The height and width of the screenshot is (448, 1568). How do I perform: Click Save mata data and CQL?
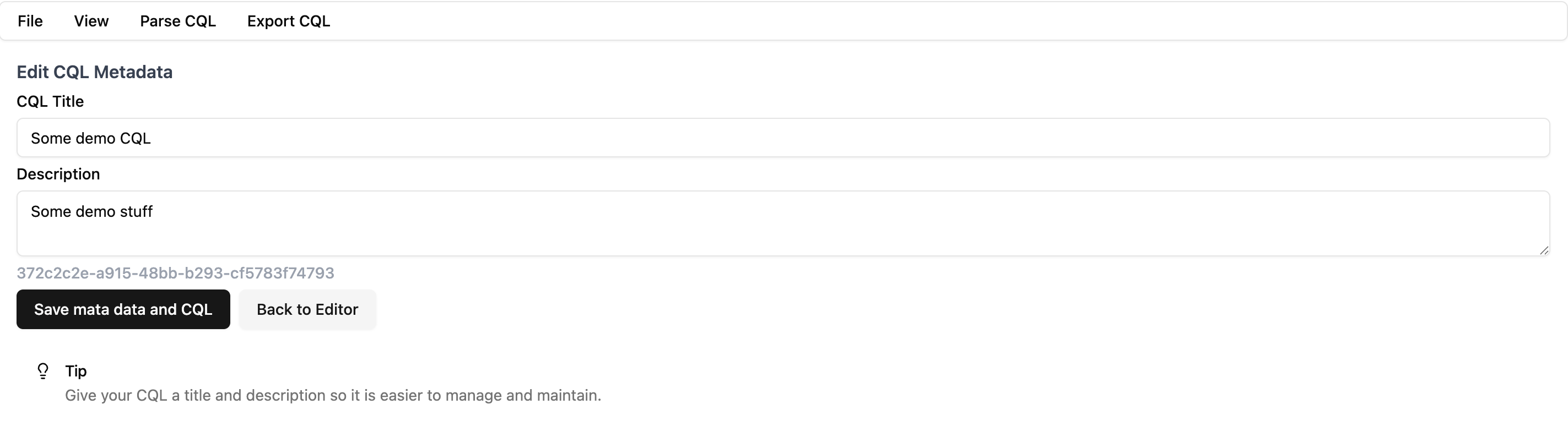click(x=123, y=309)
